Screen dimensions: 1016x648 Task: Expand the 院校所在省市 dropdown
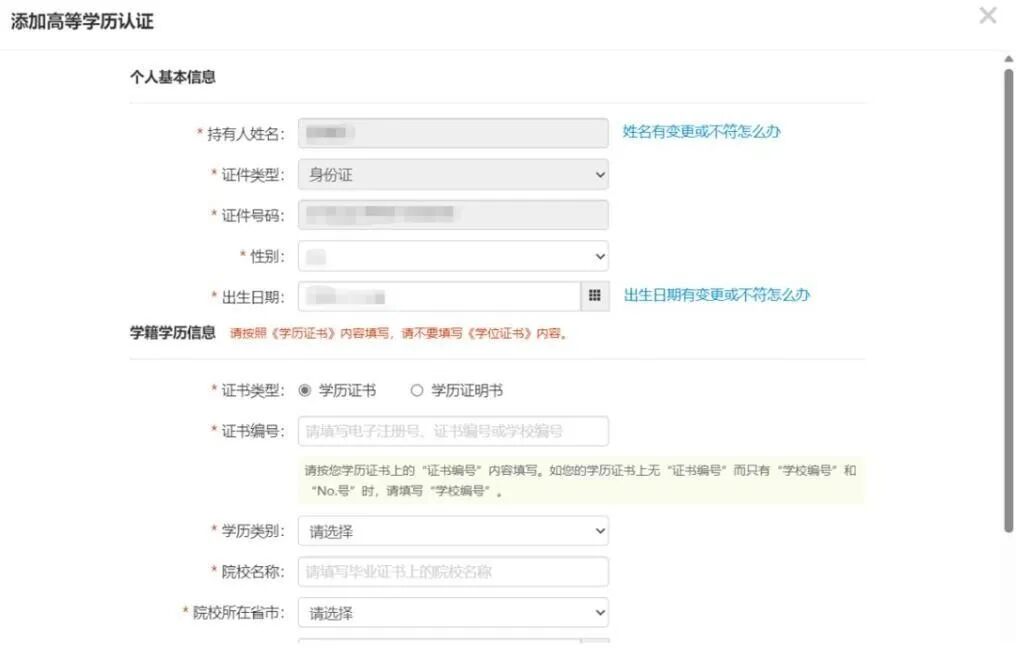(x=453, y=612)
